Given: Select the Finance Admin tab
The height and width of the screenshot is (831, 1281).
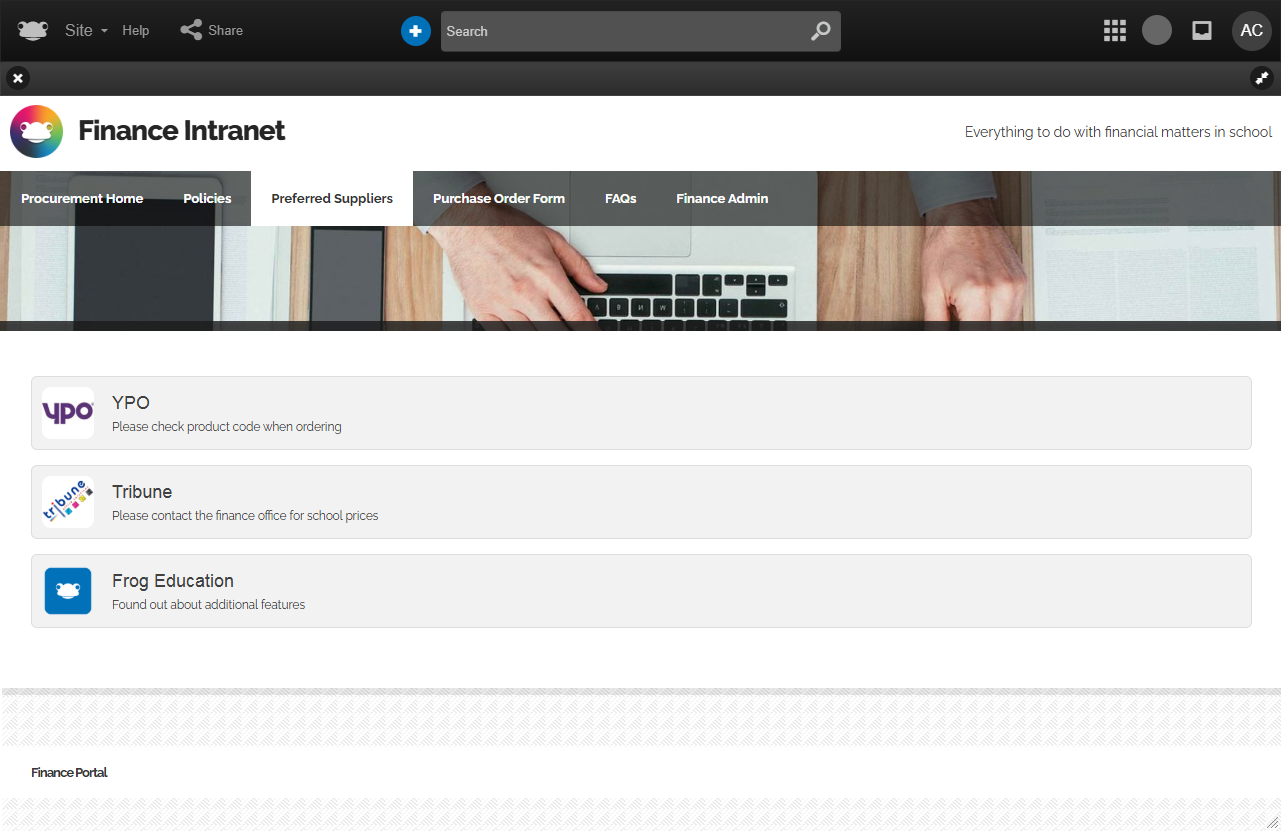Looking at the screenshot, I should [722, 198].
